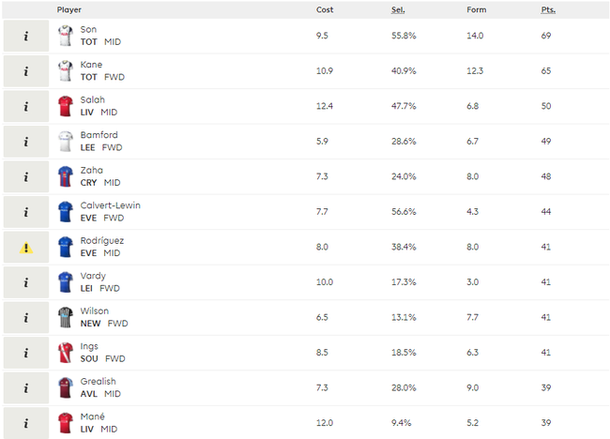This screenshot has height=439, width=610.
Task: Click Zaha's Crystal Palace shirt icon
Action: pos(65,176)
